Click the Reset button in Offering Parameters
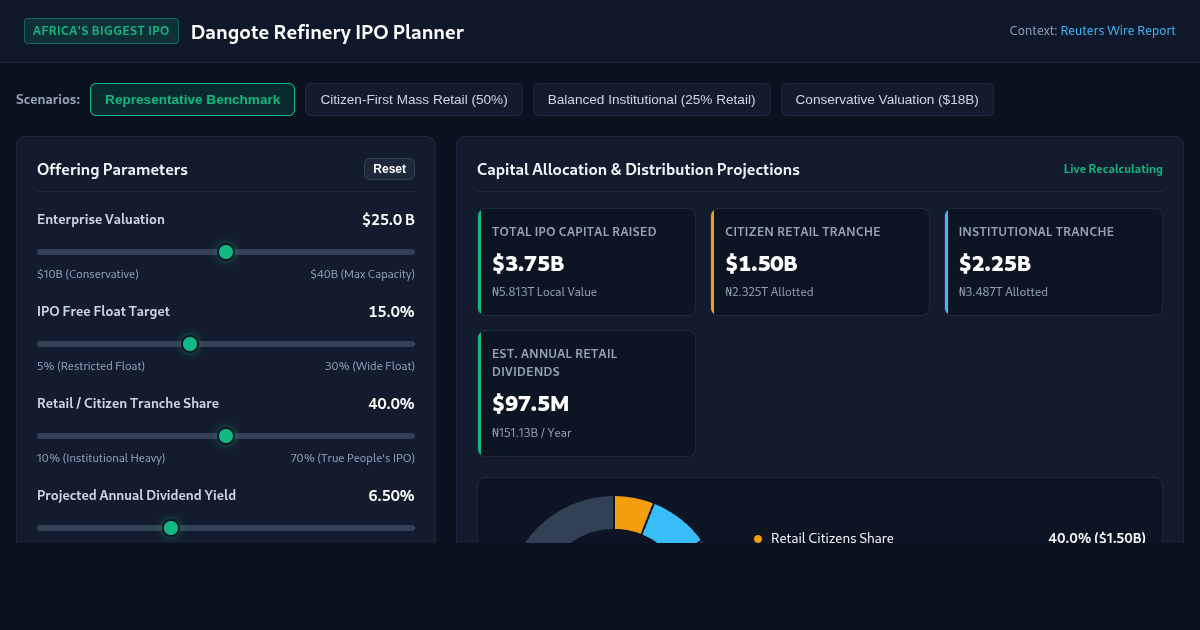1200x630 pixels. point(389,169)
